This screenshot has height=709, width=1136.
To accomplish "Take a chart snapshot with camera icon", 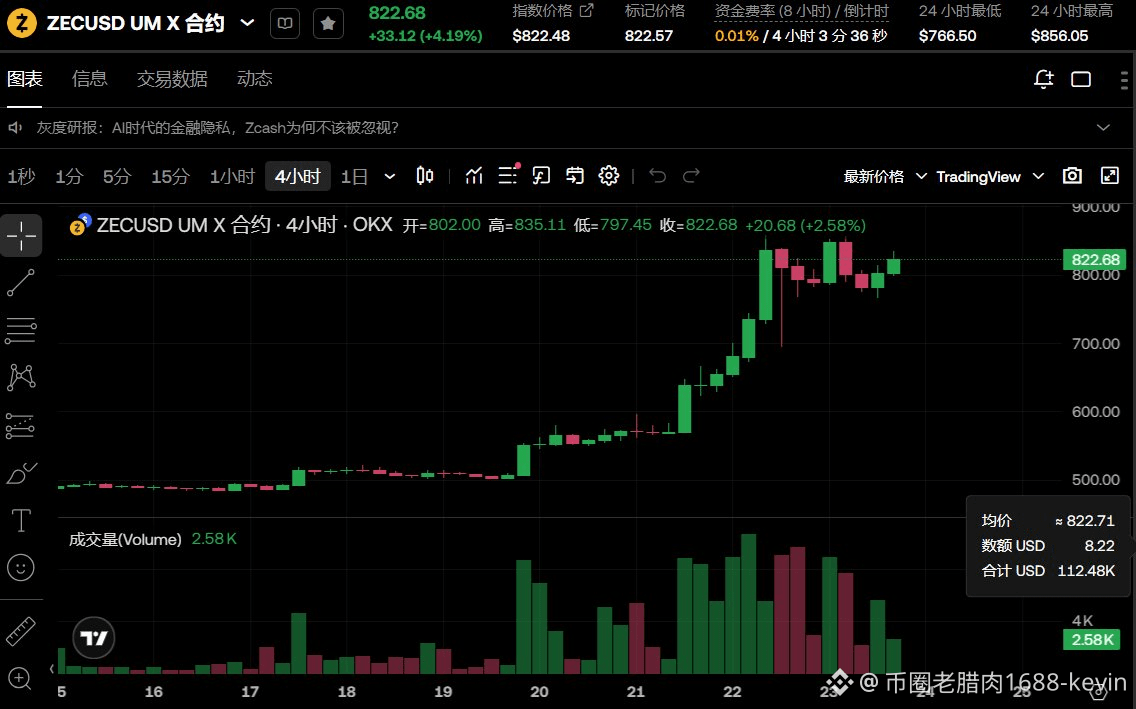I will click(x=1072, y=176).
